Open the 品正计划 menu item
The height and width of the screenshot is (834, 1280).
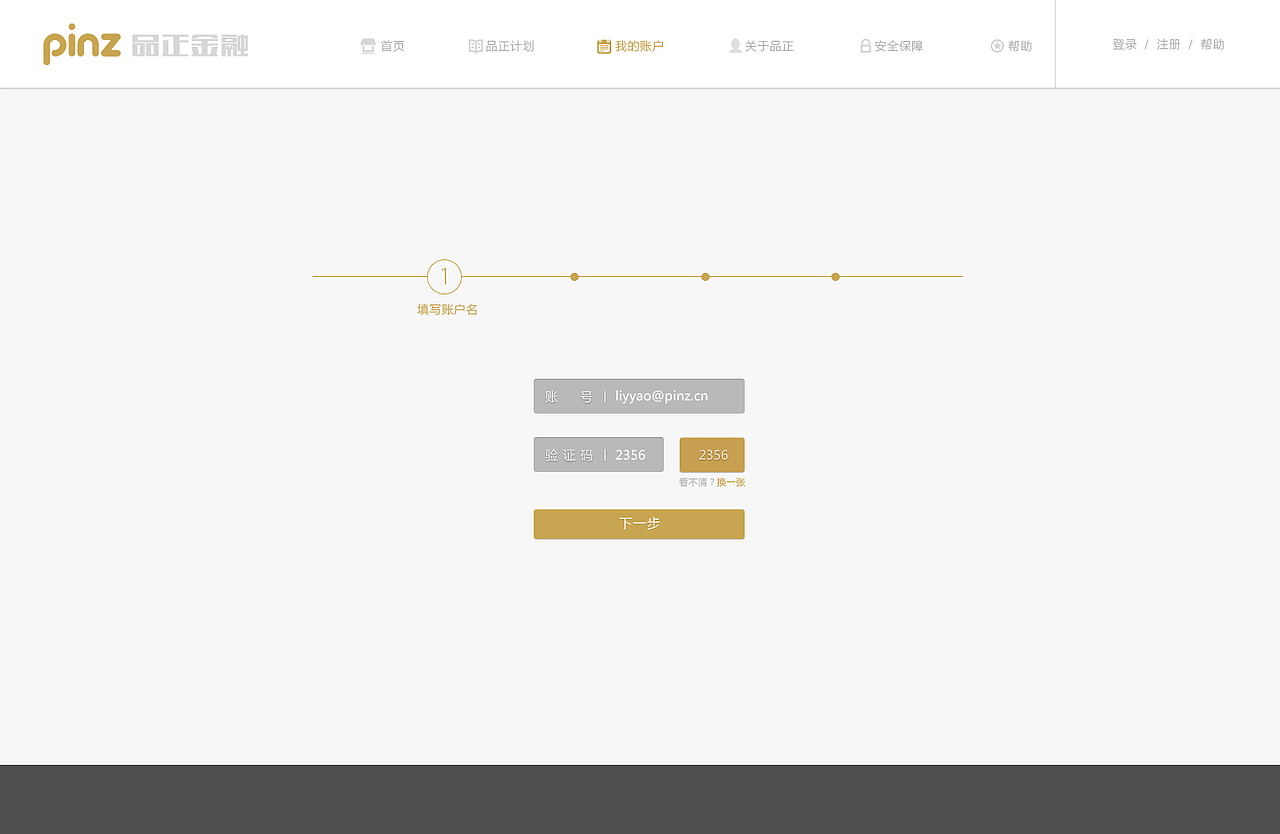point(510,46)
